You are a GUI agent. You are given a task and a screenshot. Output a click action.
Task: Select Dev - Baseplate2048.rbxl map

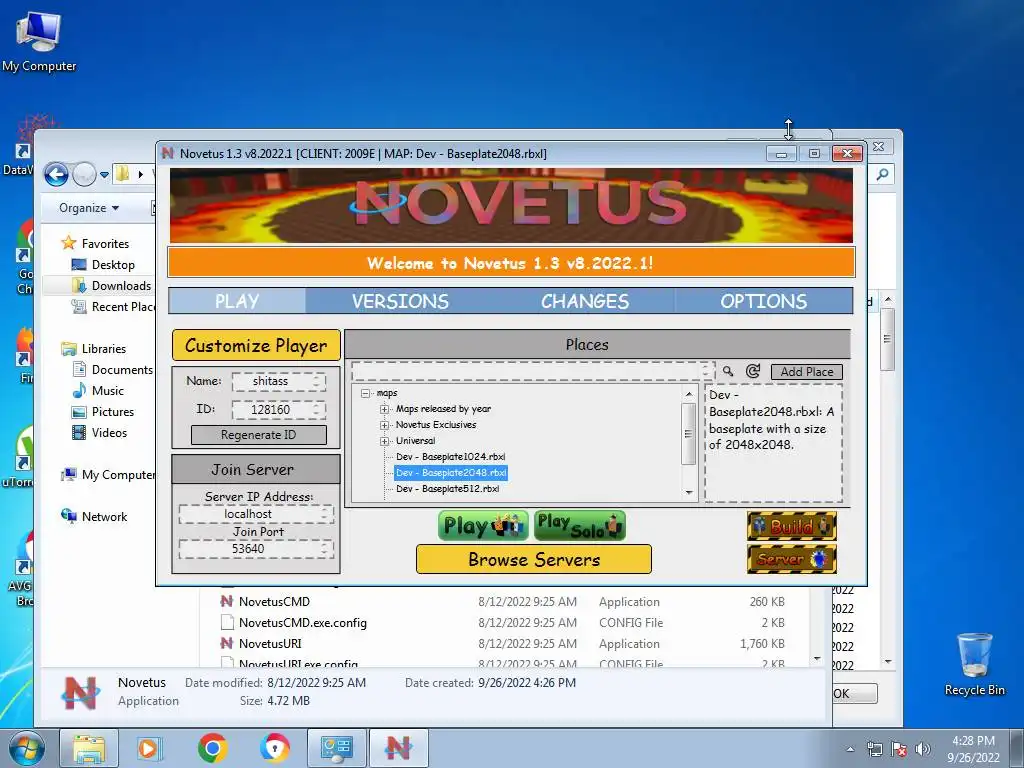pos(451,473)
